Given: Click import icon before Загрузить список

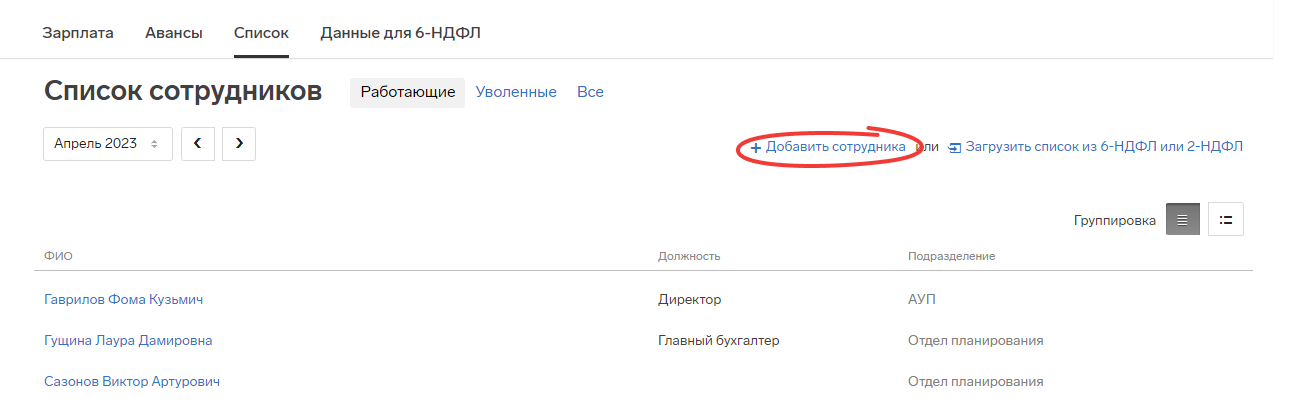Looking at the screenshot, I should point(955,147).
